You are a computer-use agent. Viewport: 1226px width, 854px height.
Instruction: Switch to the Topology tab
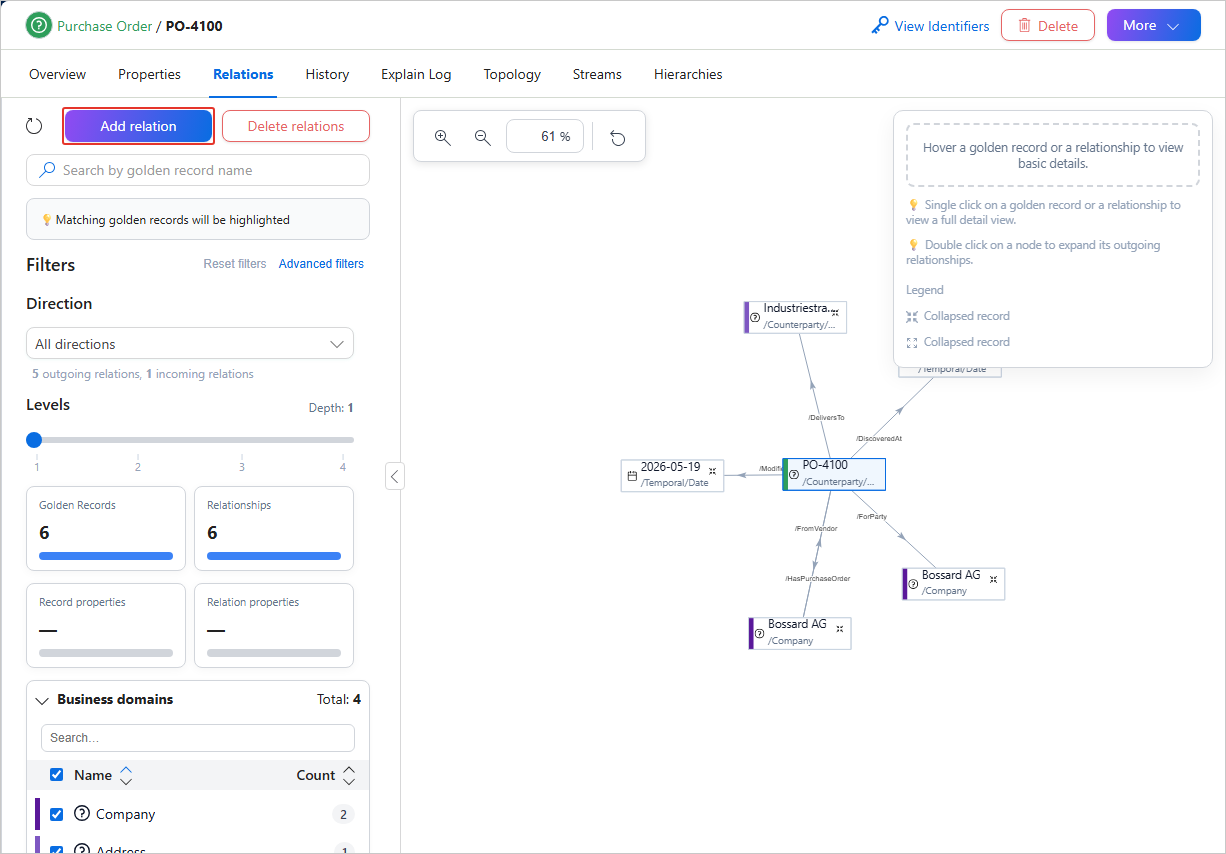(x=512, y=74)
